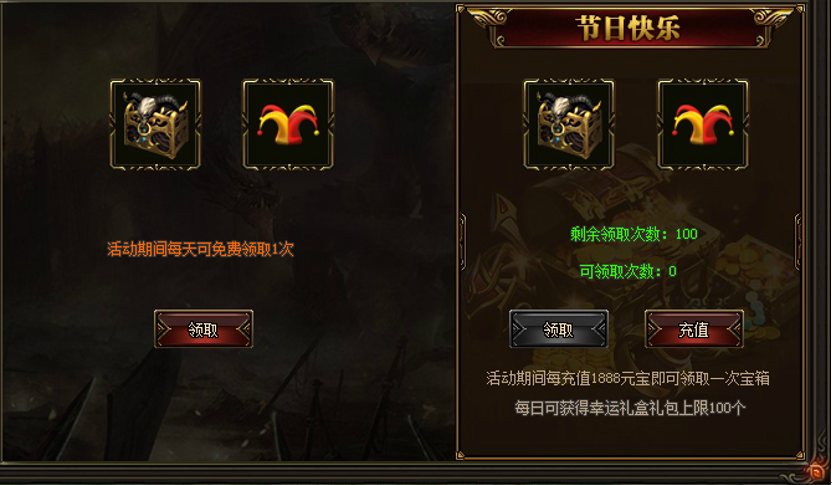
Task: Click the 每日可获得幸运礼盒礼包上限100个 text line
Action: (630, 408)
